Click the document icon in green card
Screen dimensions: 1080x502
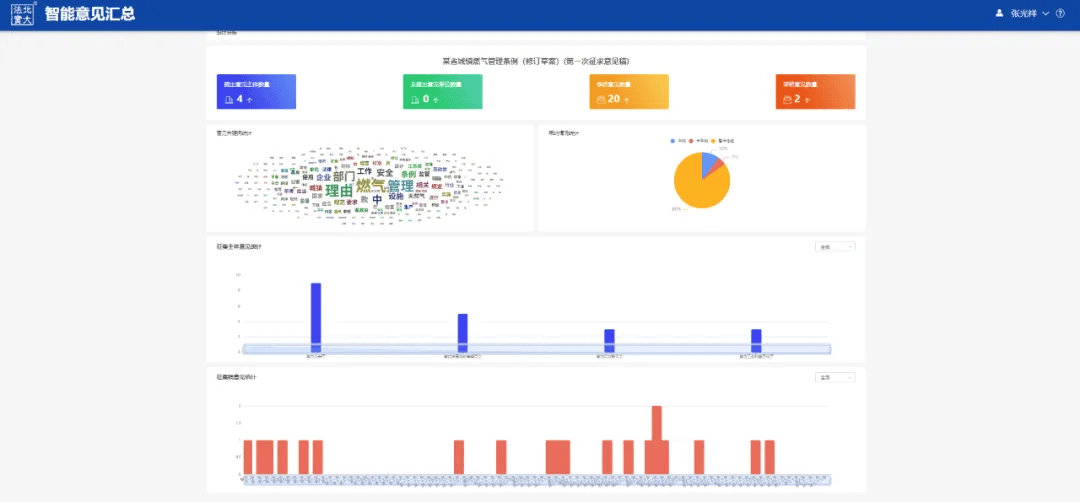click(415, 99)
